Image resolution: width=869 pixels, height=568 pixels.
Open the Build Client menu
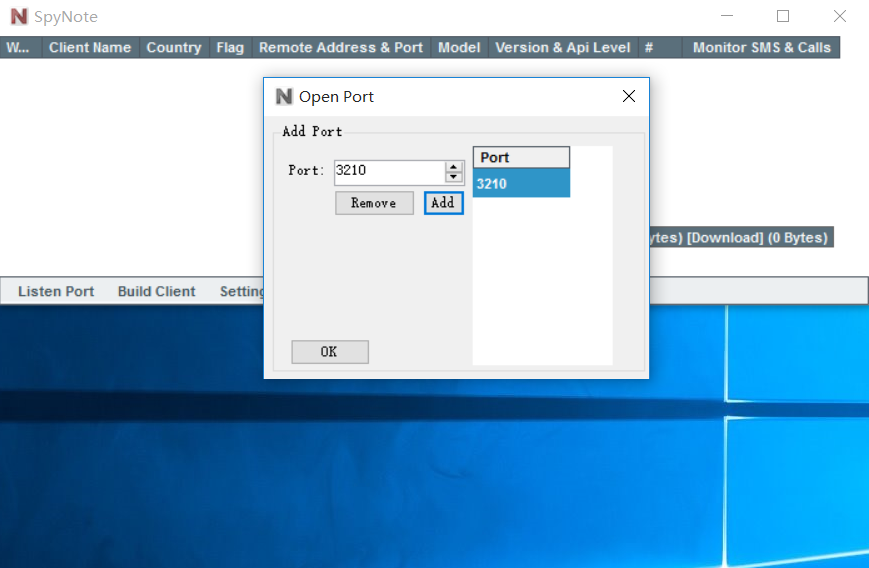(x=156, y=291)
